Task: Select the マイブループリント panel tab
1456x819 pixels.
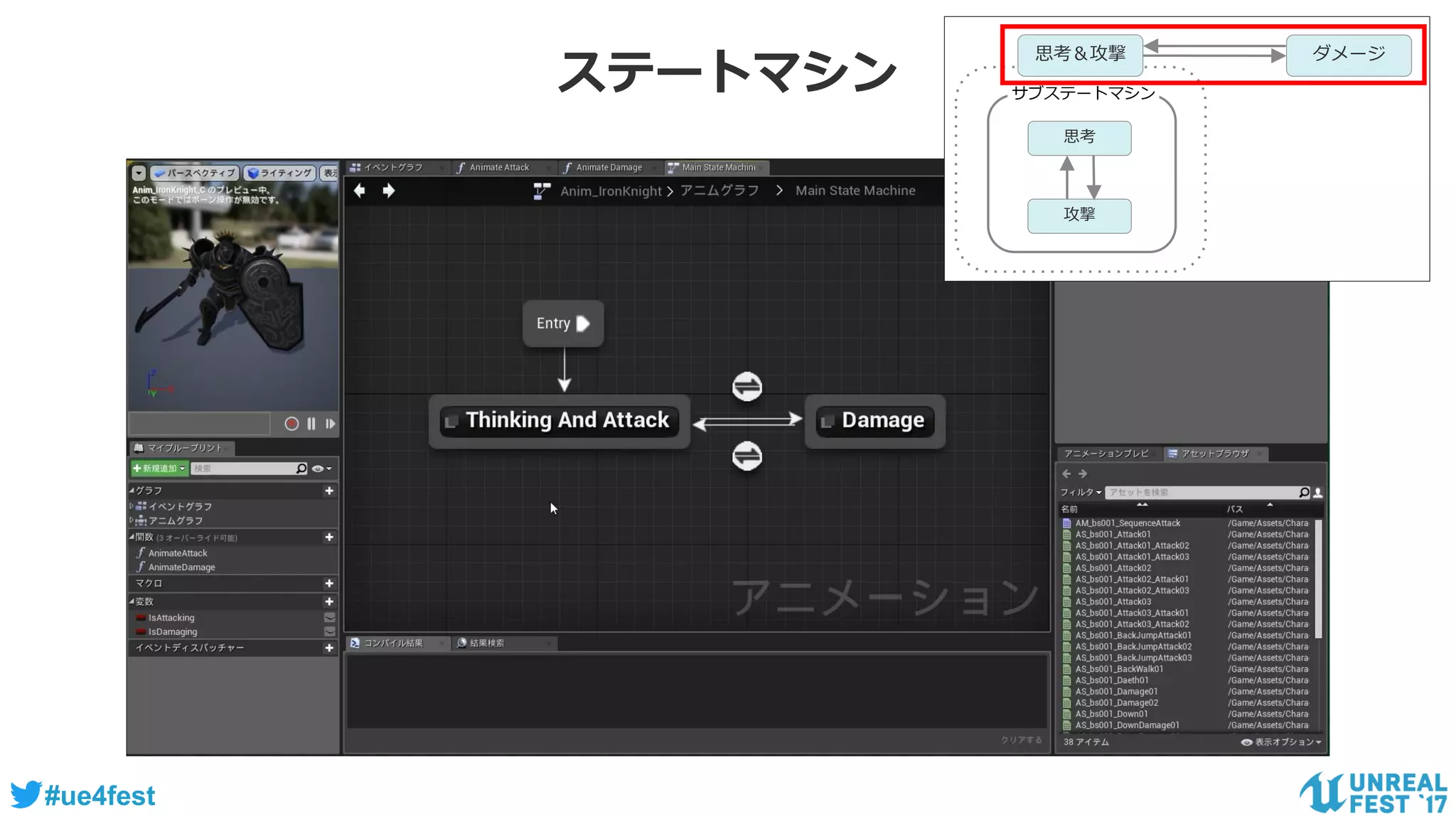Action: point(183,448)
